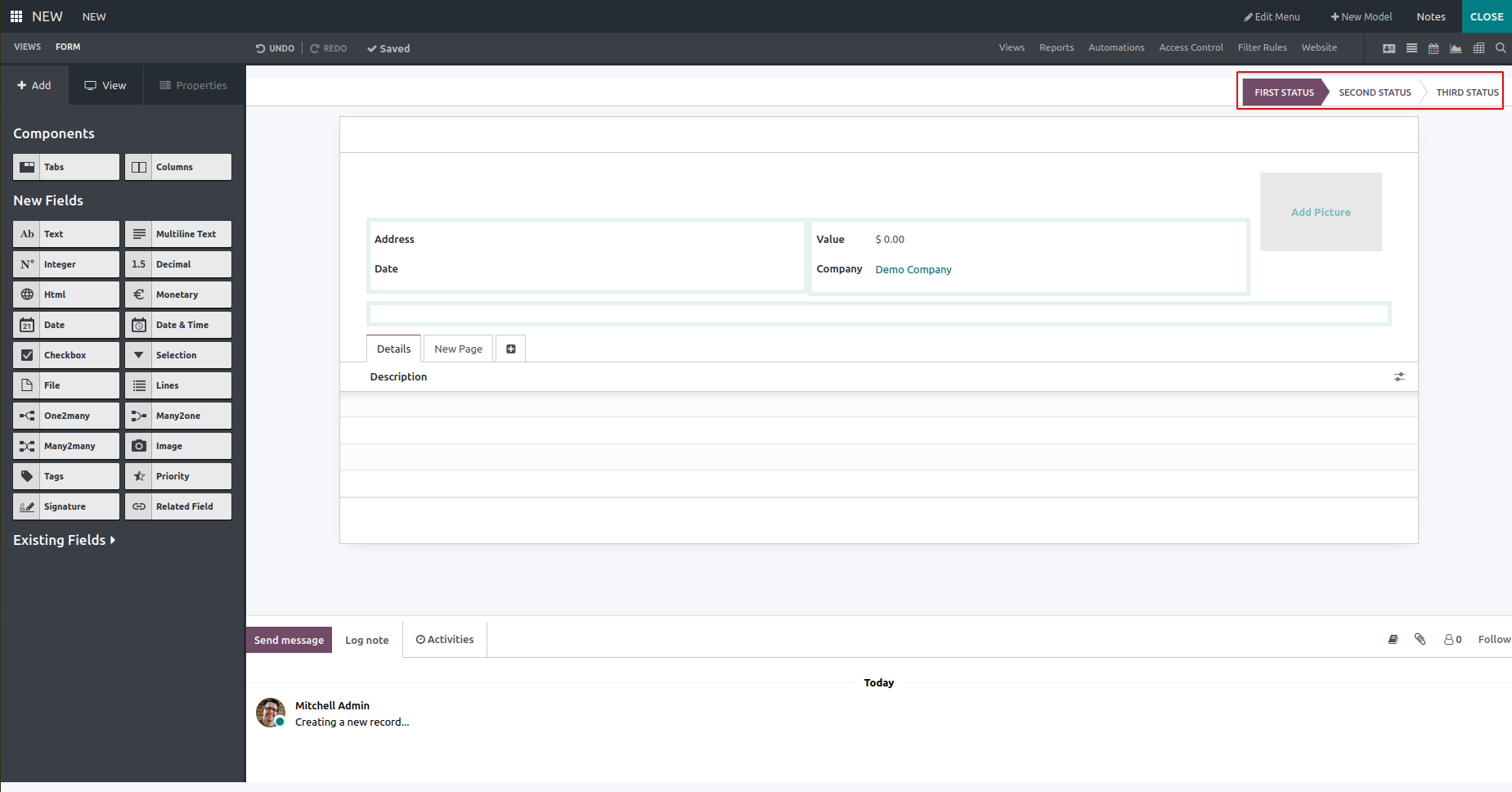Pick the Monetary field component
The image size is (1512, 792).
[178, 295]
